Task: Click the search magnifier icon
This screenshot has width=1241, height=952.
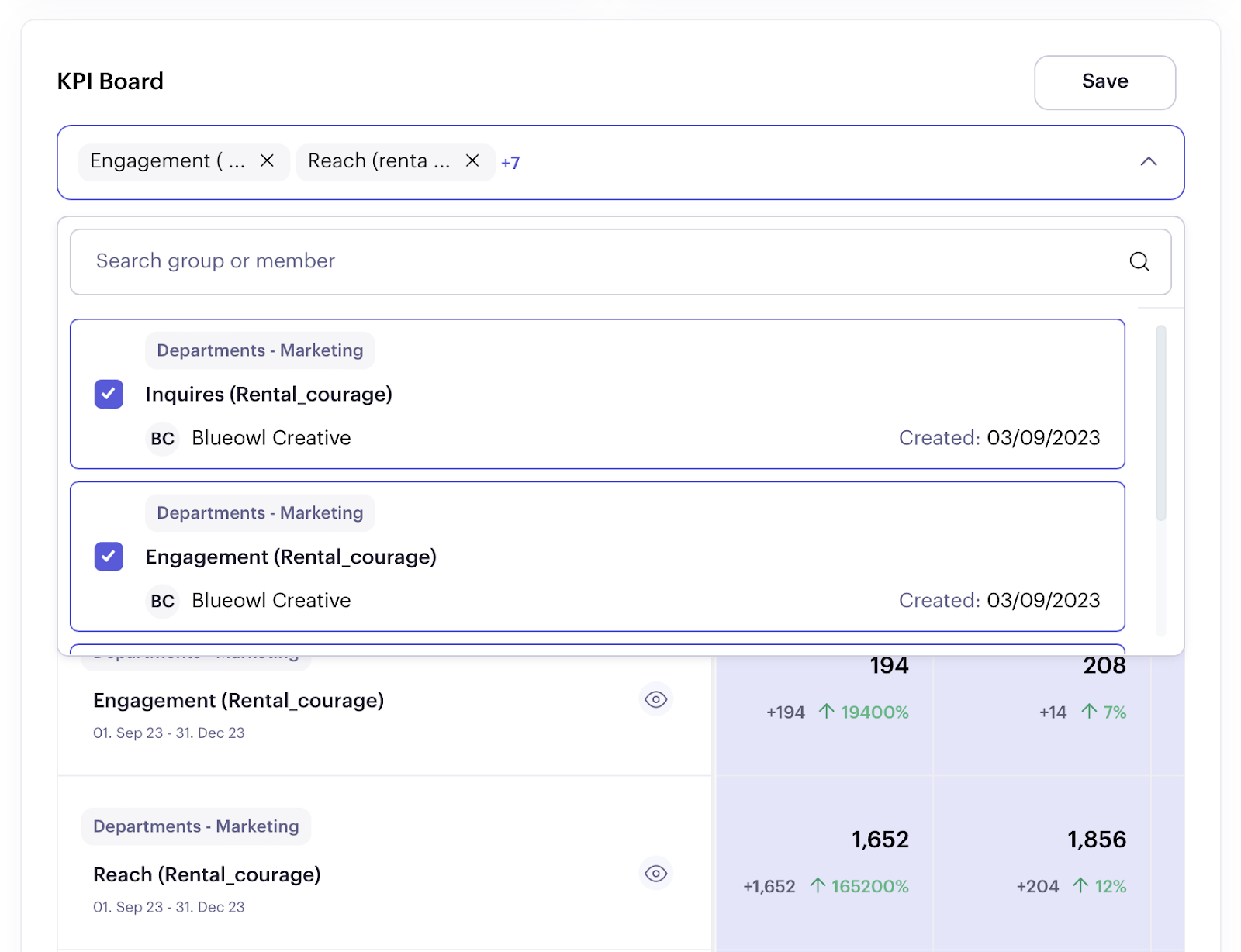Action: coord(1139,261)
